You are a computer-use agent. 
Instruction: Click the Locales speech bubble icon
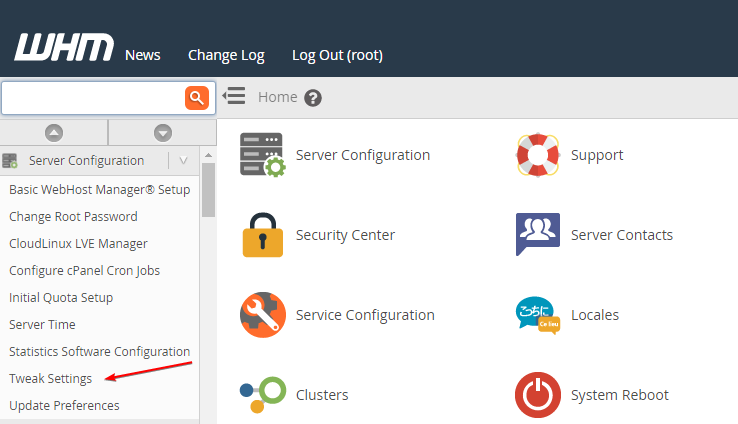[537, 315]
